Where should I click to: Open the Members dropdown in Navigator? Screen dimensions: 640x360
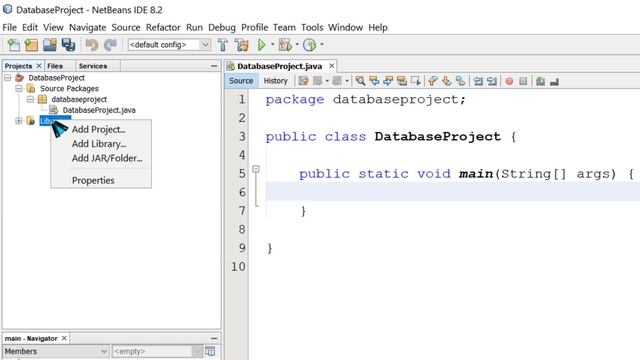(104, 351)
